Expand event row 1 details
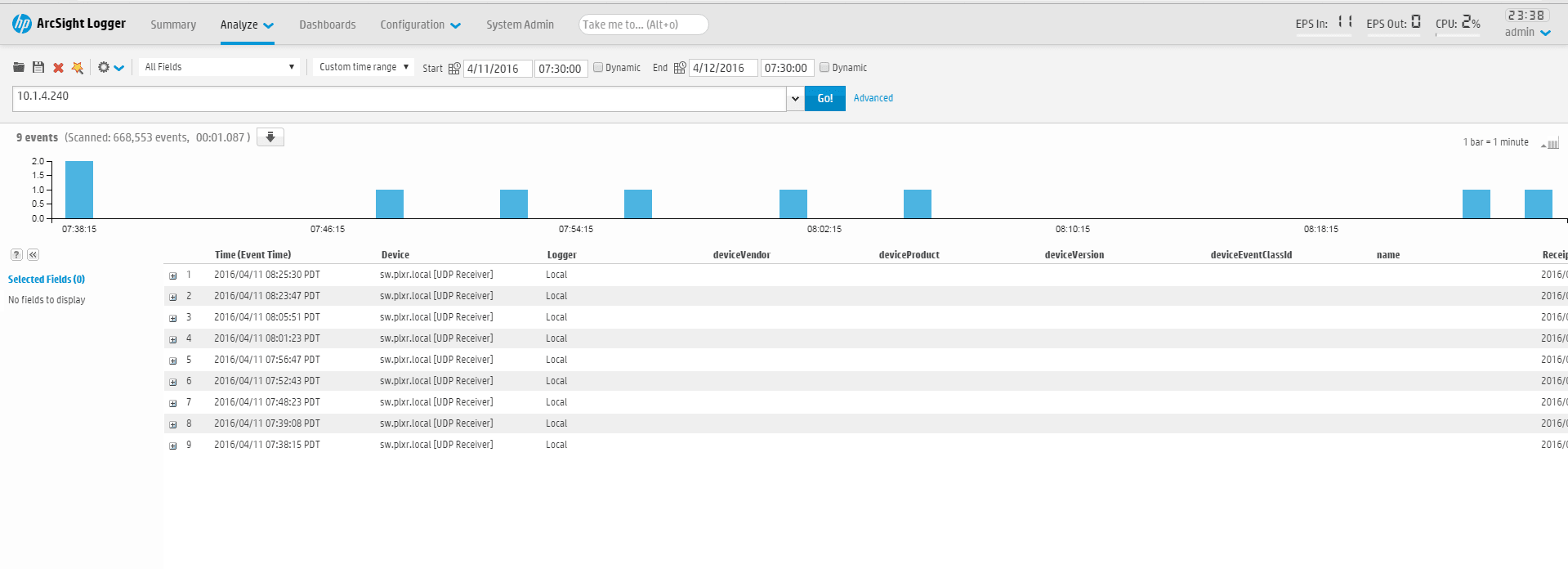 click(173, 276)
